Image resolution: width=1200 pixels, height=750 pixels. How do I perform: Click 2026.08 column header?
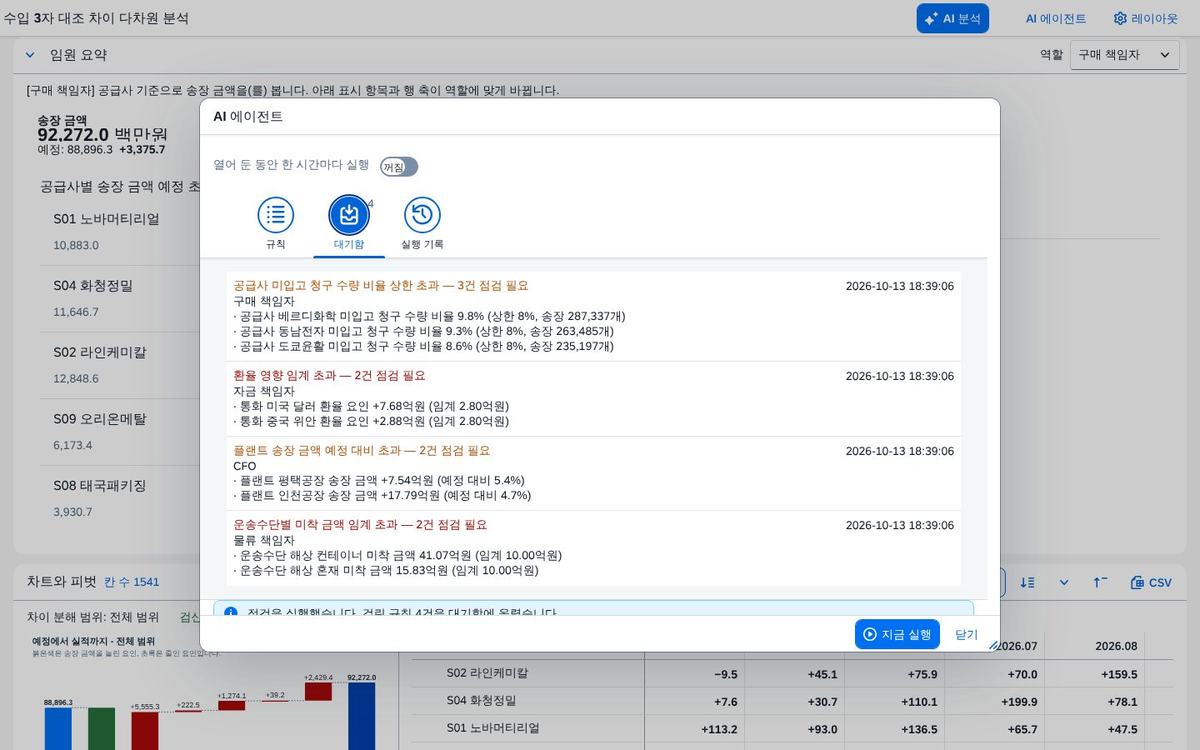(1116, 646)
